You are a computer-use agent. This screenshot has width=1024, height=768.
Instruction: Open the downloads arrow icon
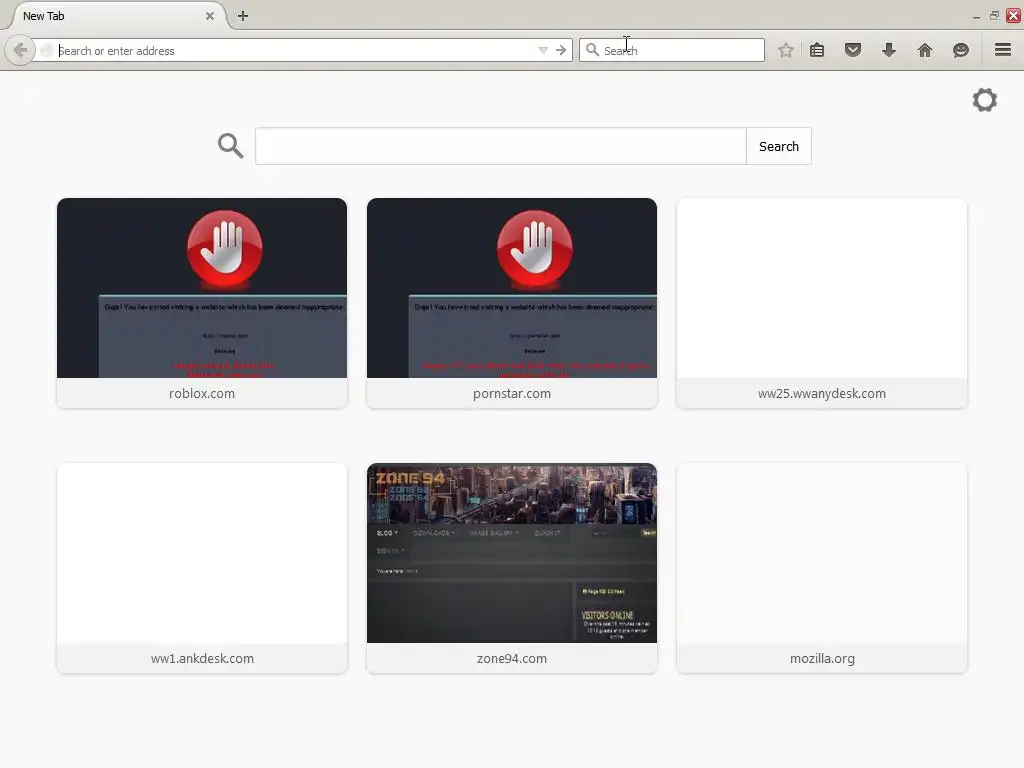pyautogui.click(x=889, y=50)
